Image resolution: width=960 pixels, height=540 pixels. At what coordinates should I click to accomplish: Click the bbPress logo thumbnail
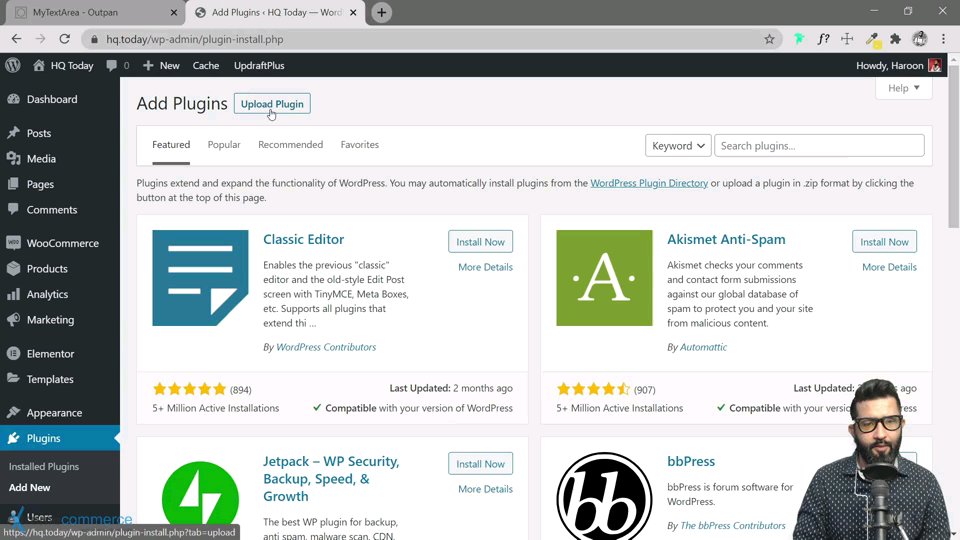(604, 496)
